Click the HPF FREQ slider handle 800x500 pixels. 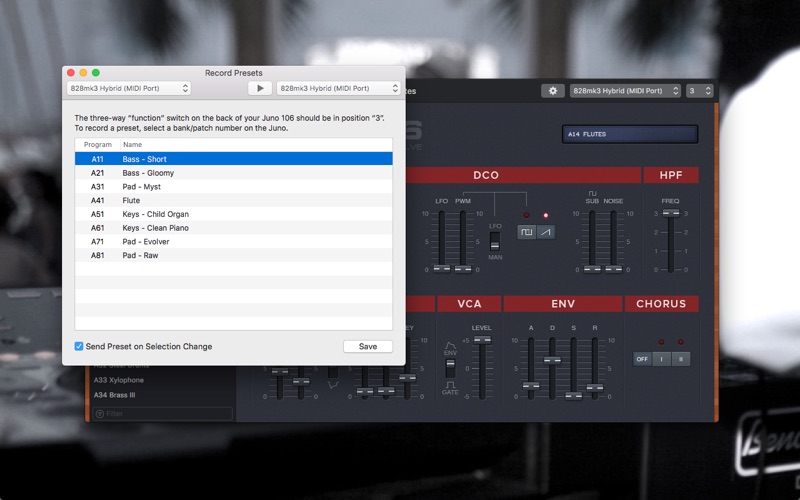coord(670,213)
